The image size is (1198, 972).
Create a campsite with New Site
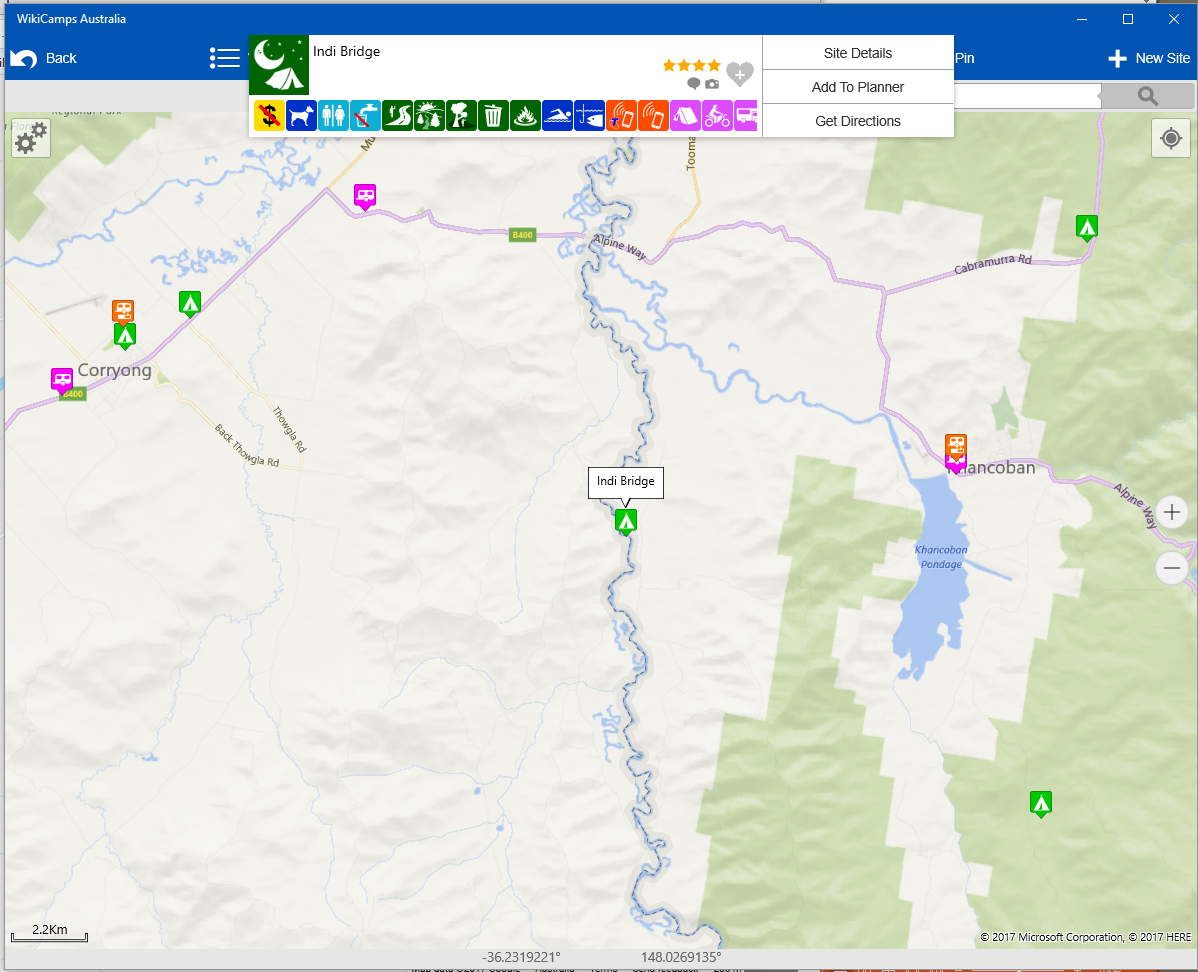click(x=1147, y=58)
